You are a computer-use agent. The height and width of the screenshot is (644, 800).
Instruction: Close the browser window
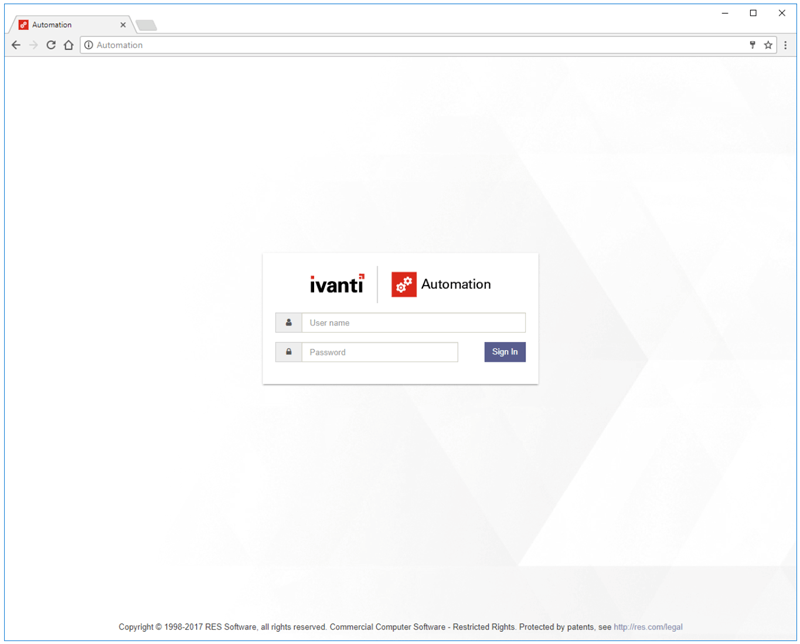point(782,13)
